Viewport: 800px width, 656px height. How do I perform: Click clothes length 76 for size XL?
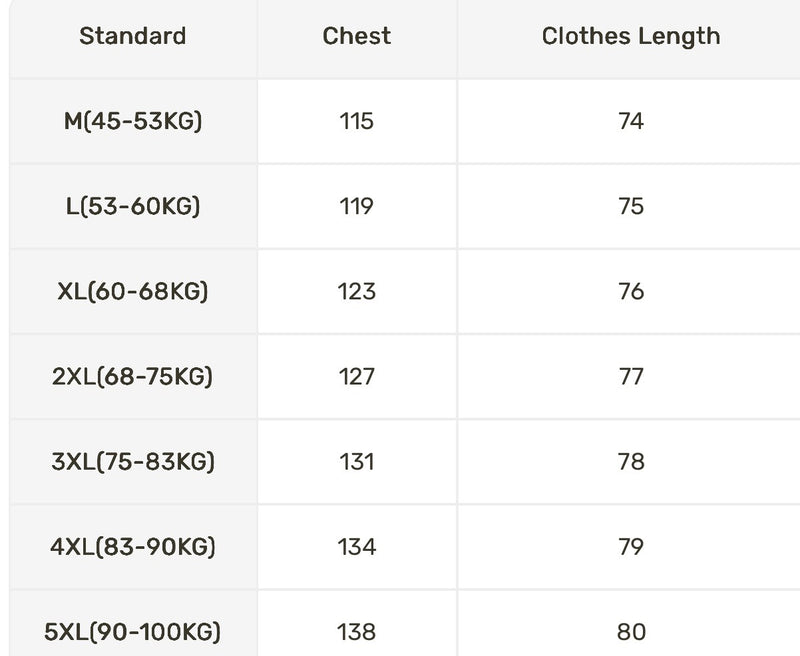click(x=631, y=291)
